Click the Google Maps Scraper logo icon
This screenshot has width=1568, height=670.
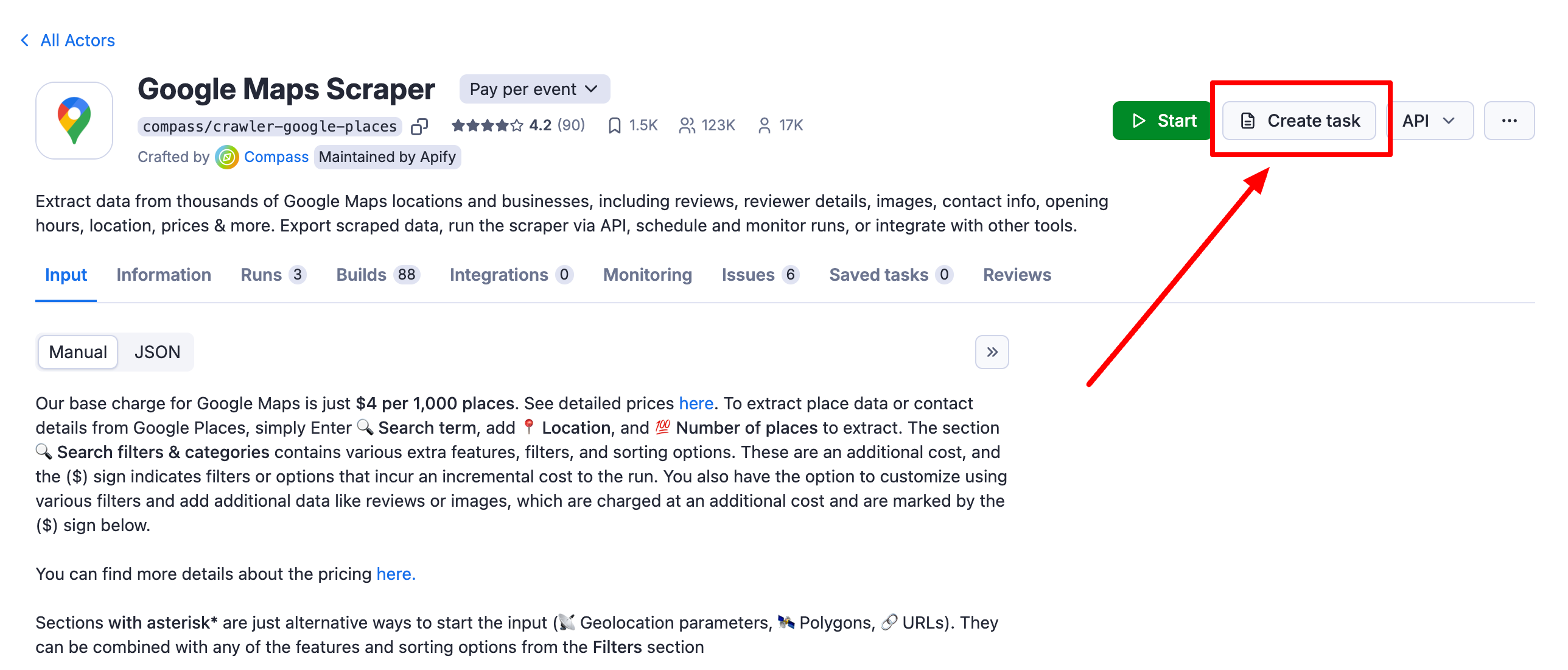[x=74, y=121]
